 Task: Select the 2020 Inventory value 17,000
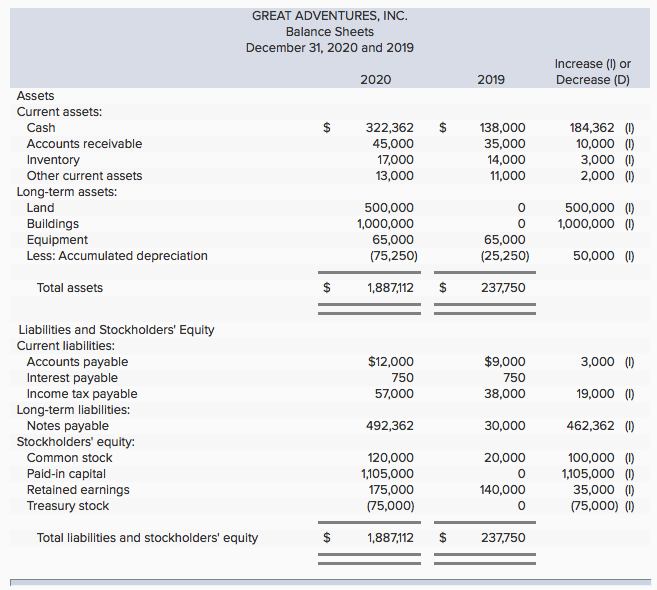tap(395, 160)
